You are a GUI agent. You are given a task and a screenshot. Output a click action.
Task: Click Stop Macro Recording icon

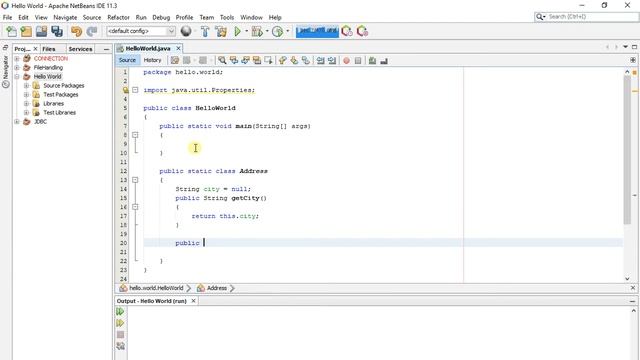coord(358,60)
